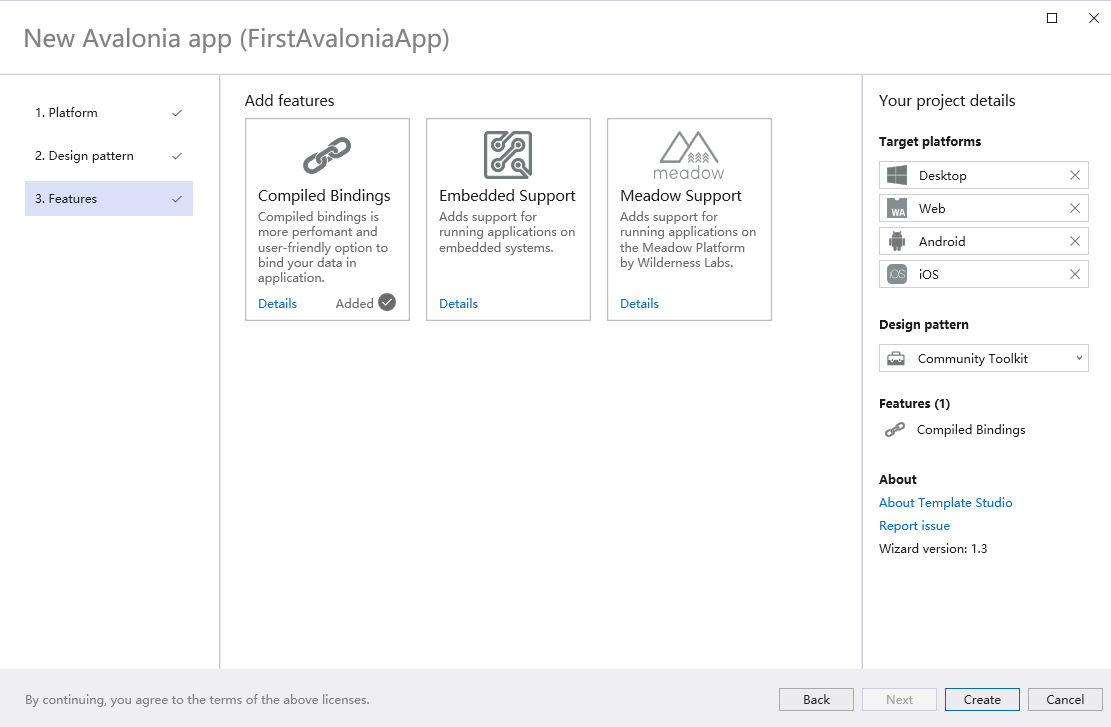This screenshot has height=727, width=1111.
Task: Open the Community Toolkit design pattern dropdown
Action: tap(984, 358)
